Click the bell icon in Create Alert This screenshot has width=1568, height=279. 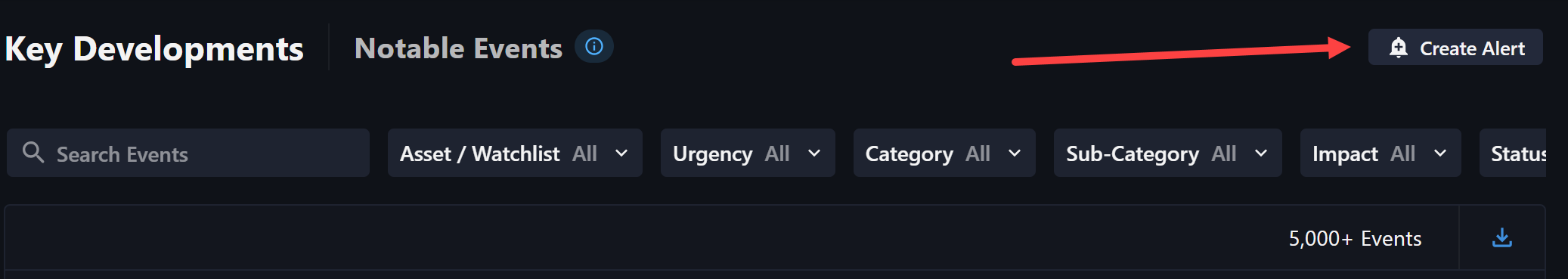tap(1399, 48)
